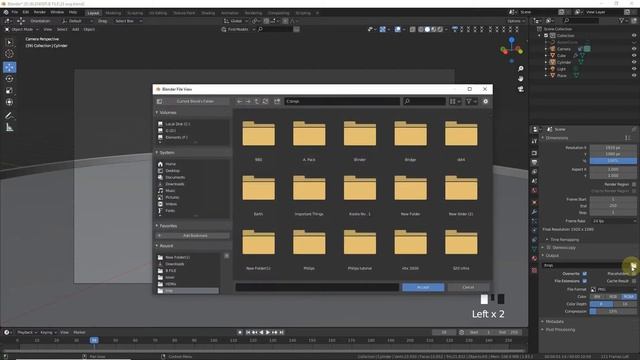The image size is (640, 360).
Task: Select the Important Things folder
Action: [309, 193]
